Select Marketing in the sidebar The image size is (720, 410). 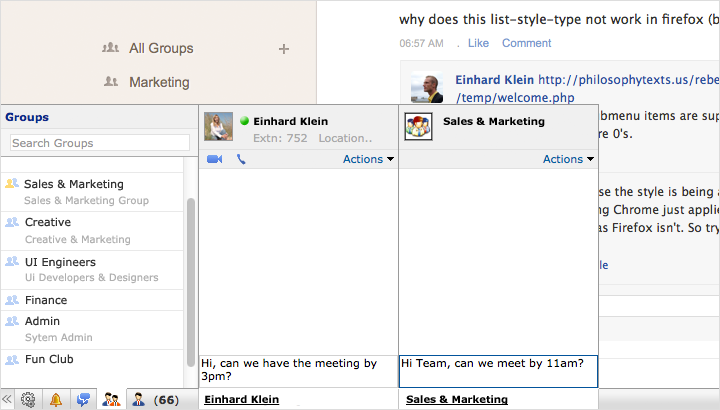[x=159, y=82]
